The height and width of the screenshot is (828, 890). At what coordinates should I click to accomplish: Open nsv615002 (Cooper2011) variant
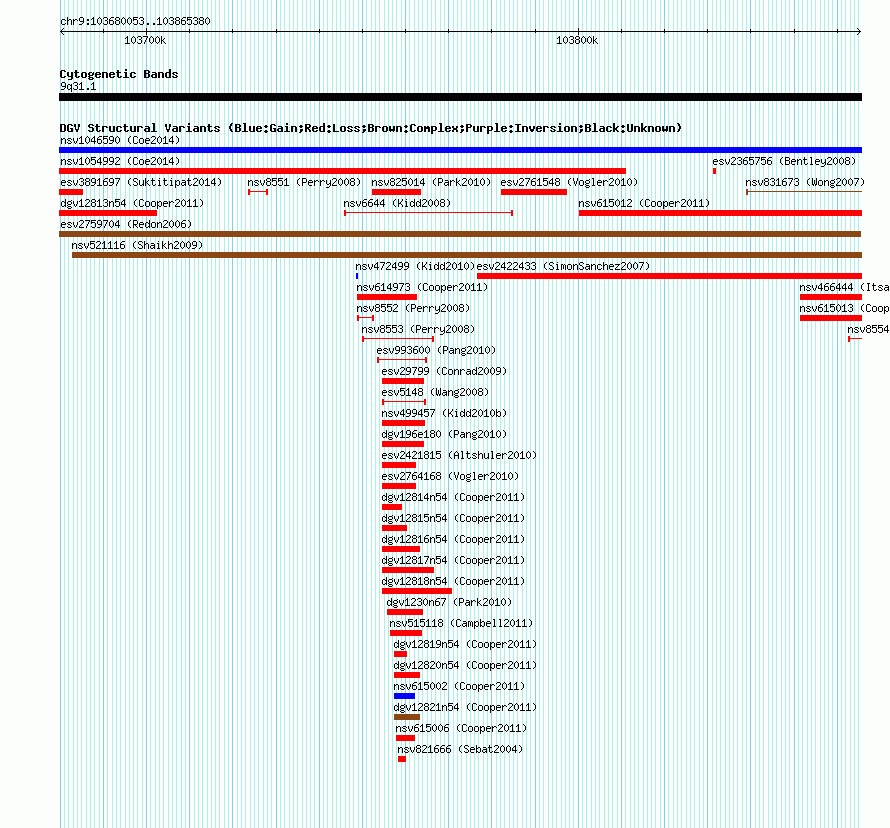pyautogui.click(x=459, y=686)
